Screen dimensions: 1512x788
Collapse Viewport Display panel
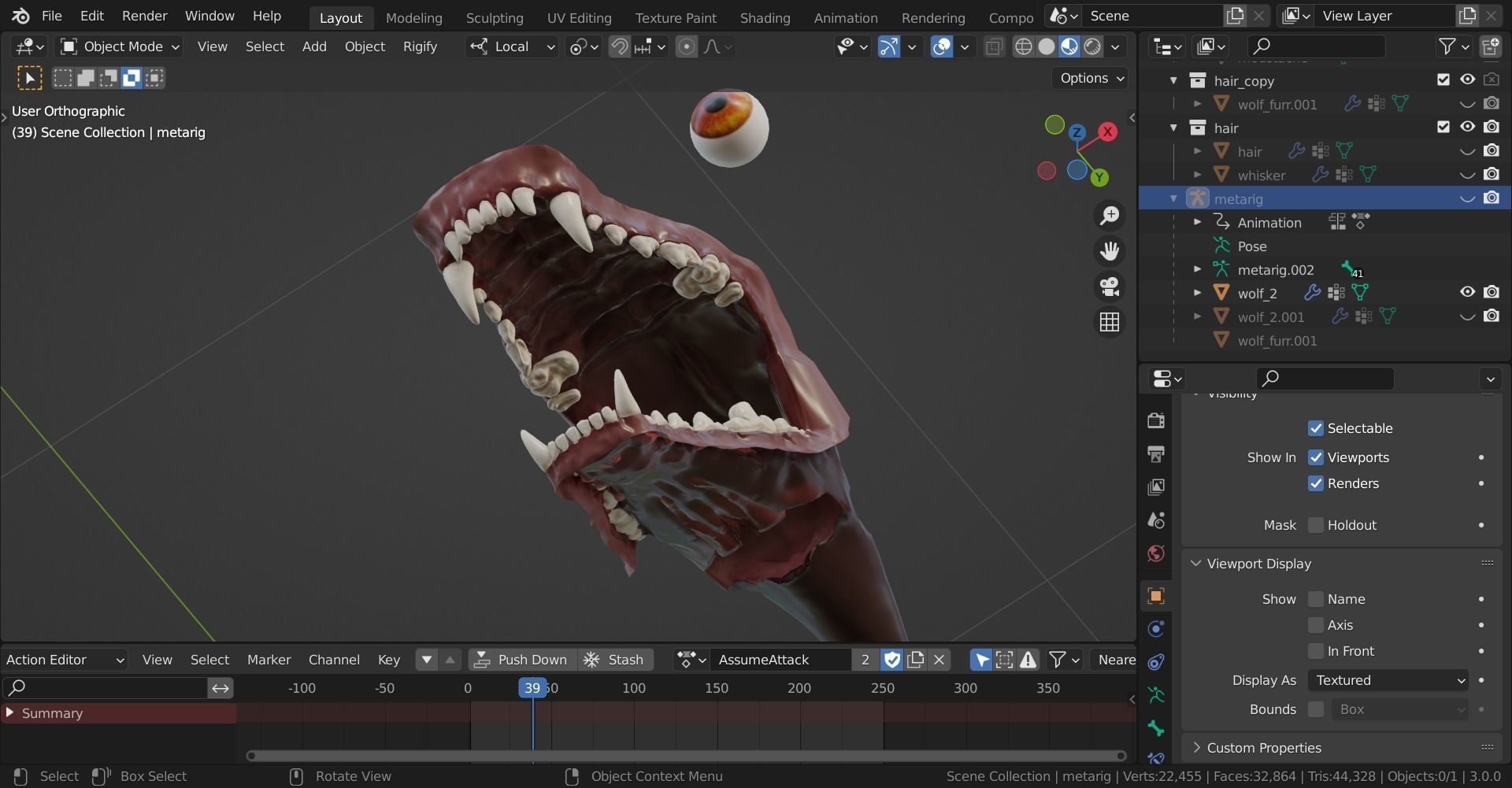[1258, 564]
